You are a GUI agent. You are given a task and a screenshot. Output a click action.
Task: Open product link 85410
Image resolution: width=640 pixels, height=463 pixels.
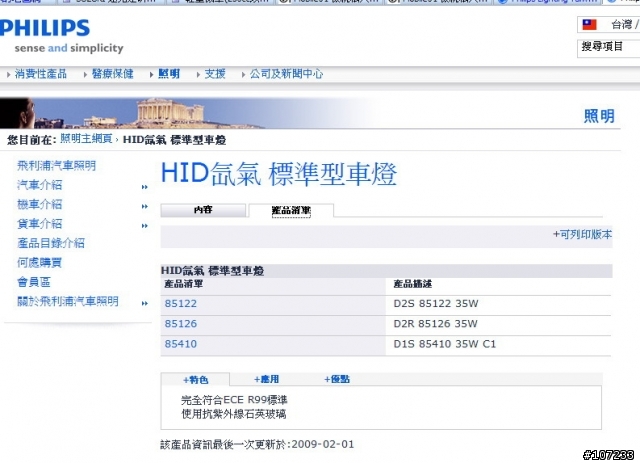coord(181,344)
